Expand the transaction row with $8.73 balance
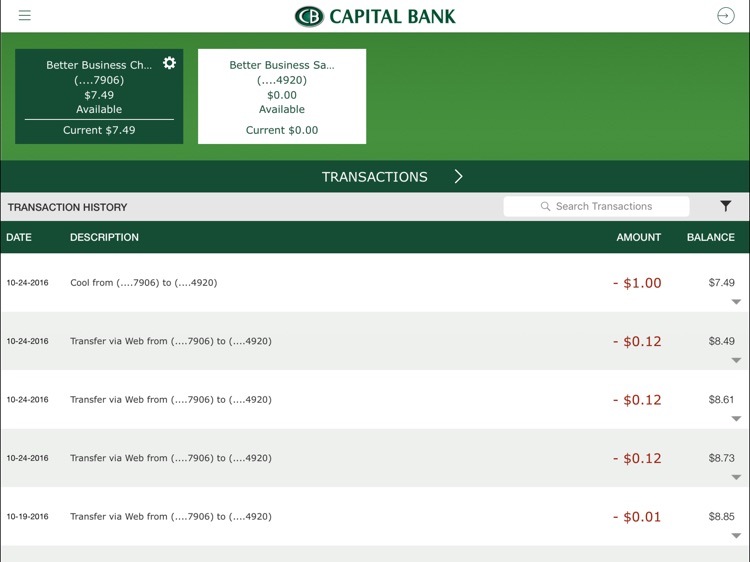750x562 pixels. coord(736,477)
